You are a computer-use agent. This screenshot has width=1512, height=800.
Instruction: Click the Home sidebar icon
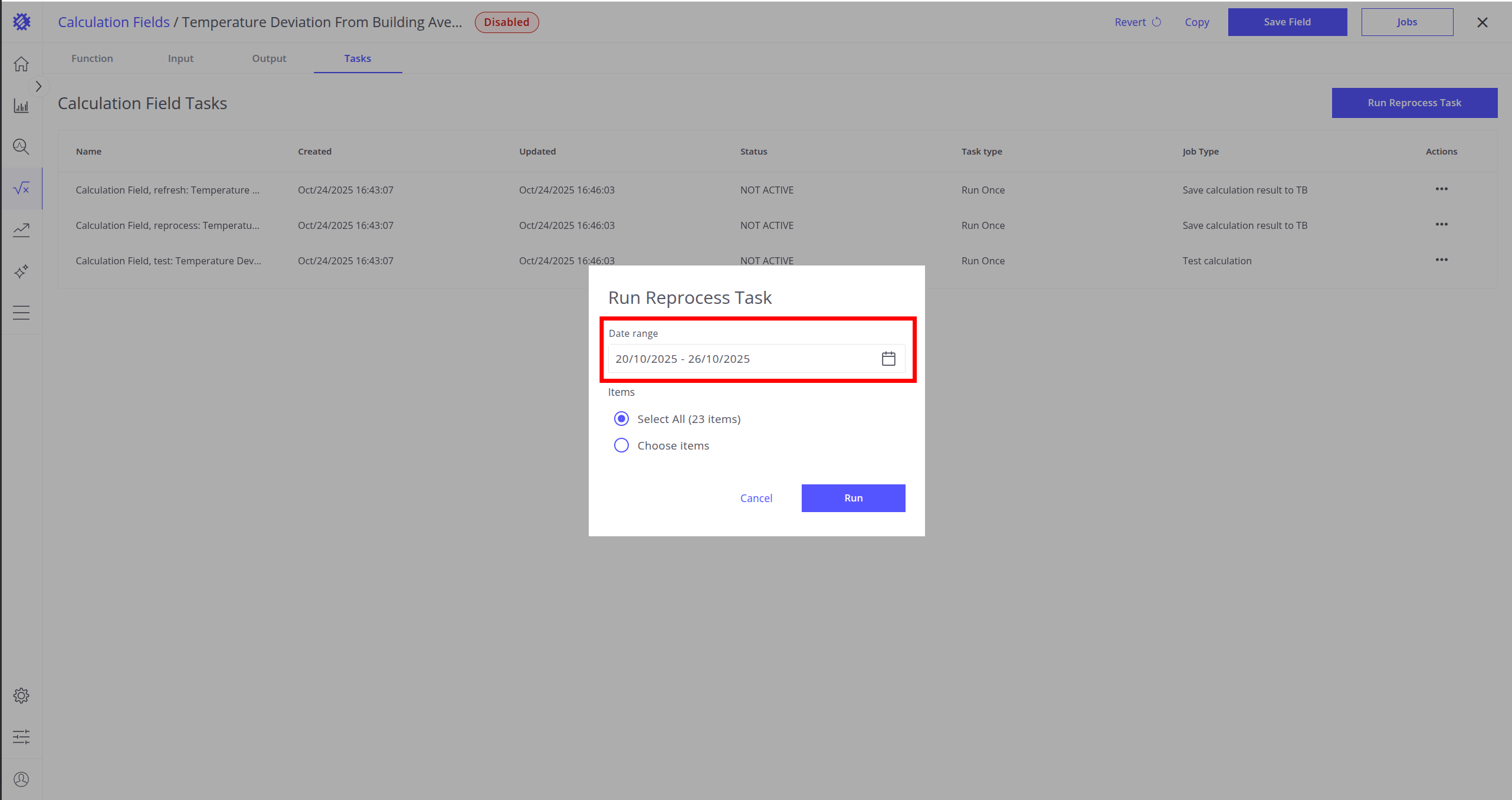point(21,64)
